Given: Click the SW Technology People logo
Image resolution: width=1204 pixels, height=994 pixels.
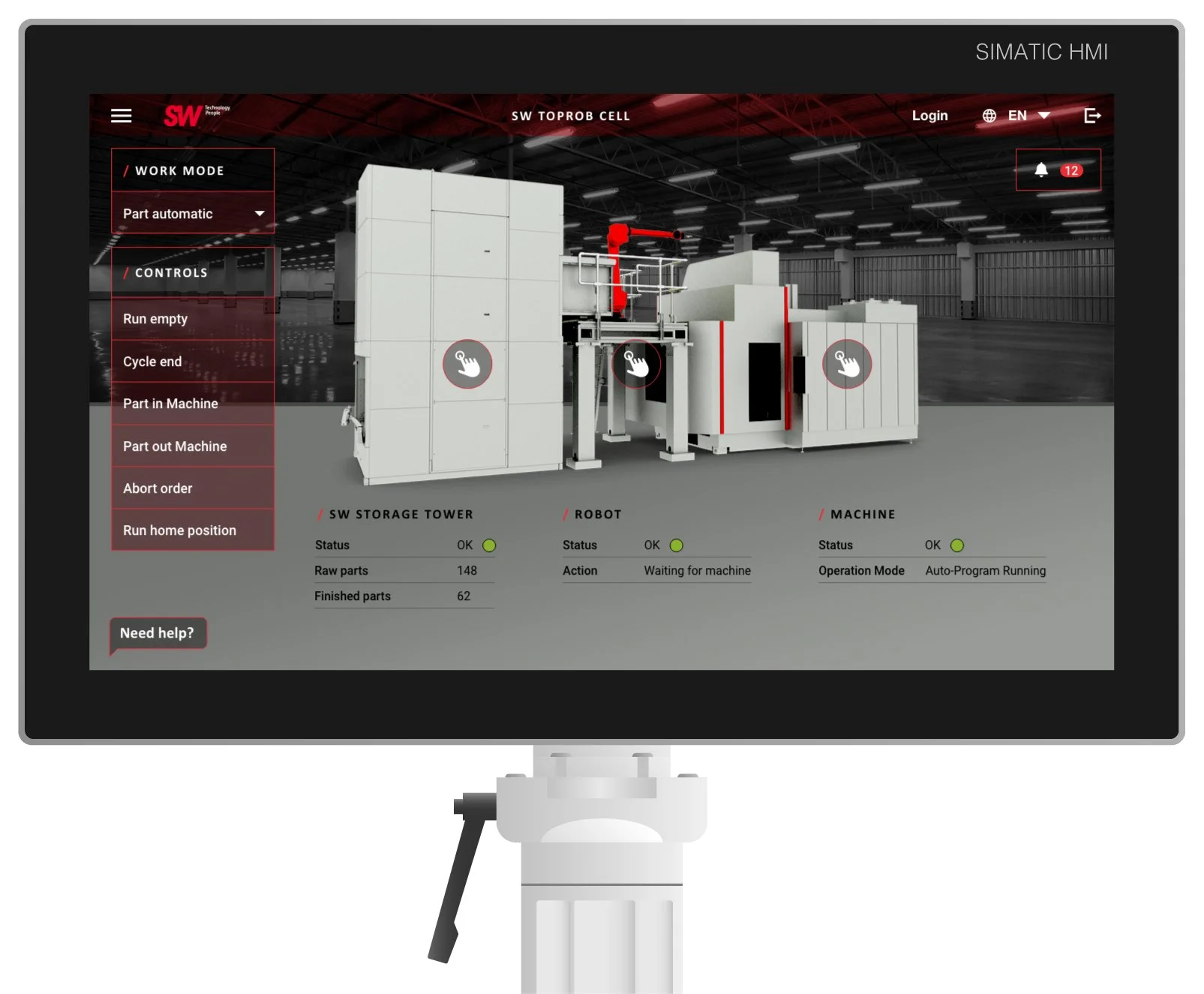Looking at the screenshot, I should pyautogui.click(x=197, y=115).
